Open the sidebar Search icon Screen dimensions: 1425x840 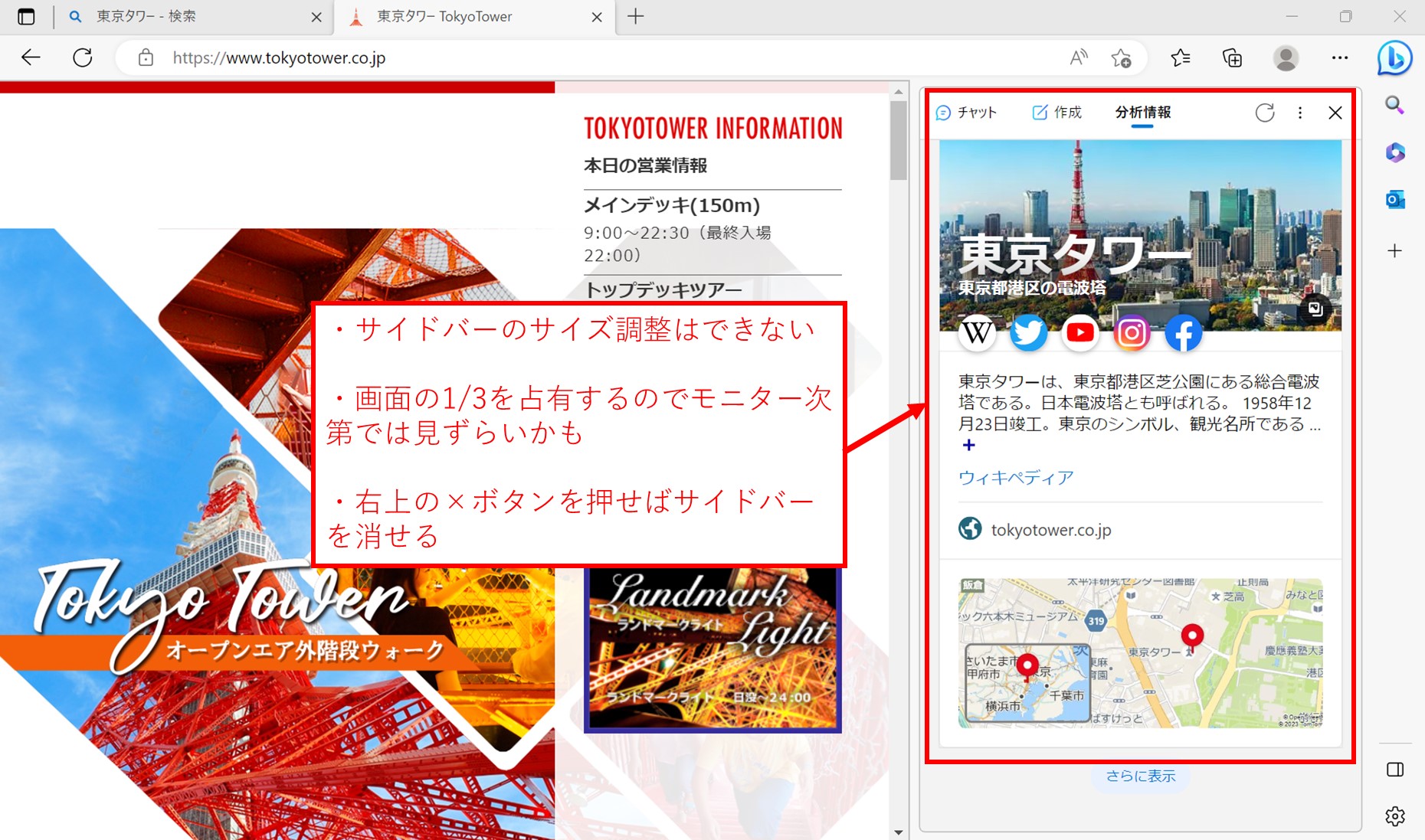coord(1395,105)
